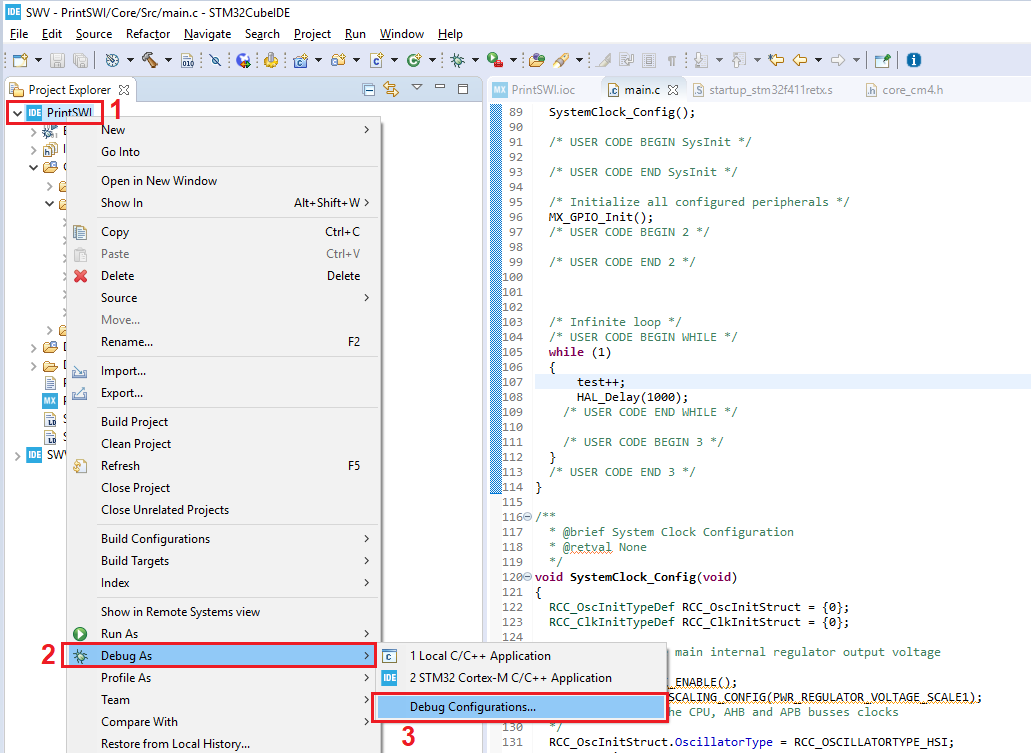Open the Information icon at toolbar end
This screenshot has height=753, width=1031.
click(x=912, y=60)
